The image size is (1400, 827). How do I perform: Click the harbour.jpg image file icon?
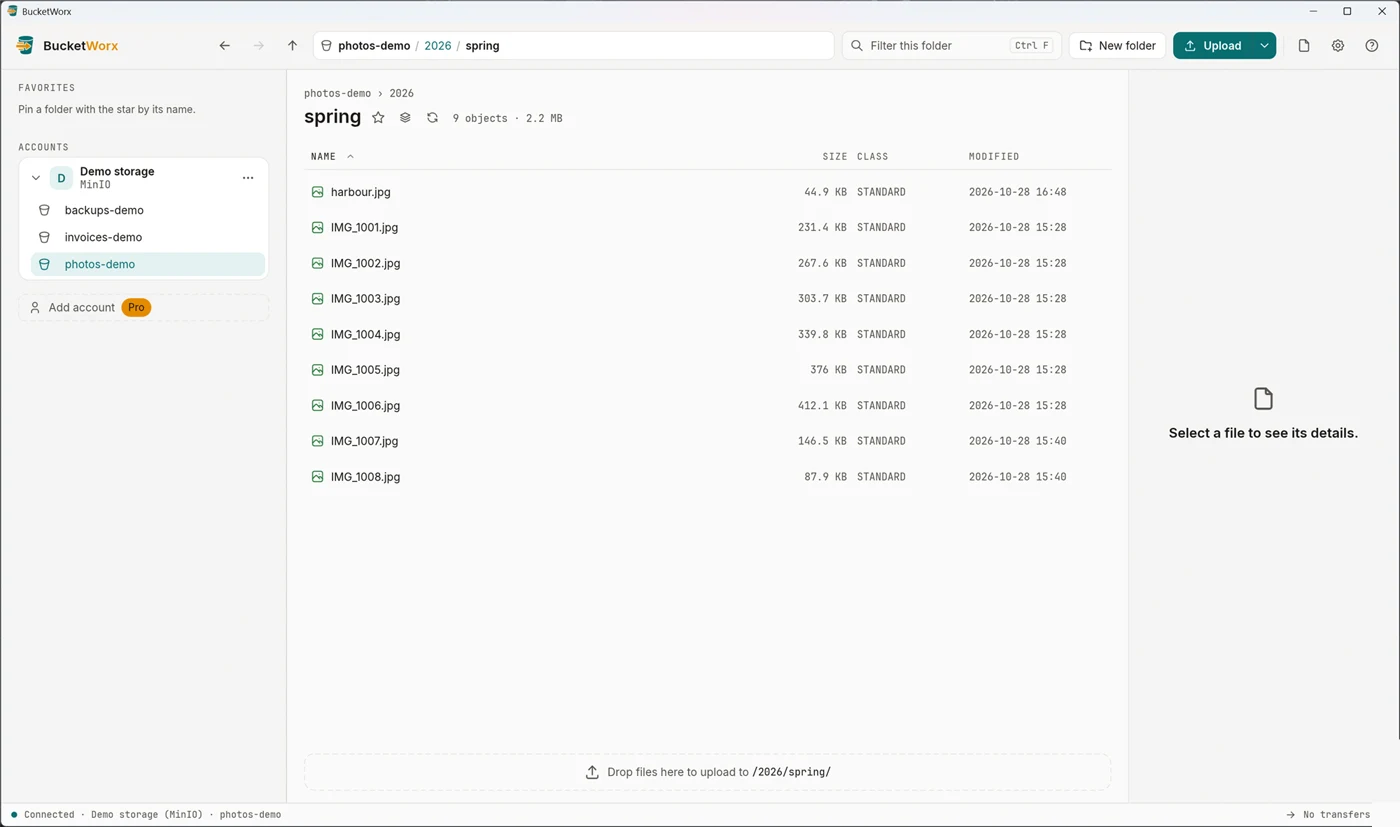coord(317,192)
